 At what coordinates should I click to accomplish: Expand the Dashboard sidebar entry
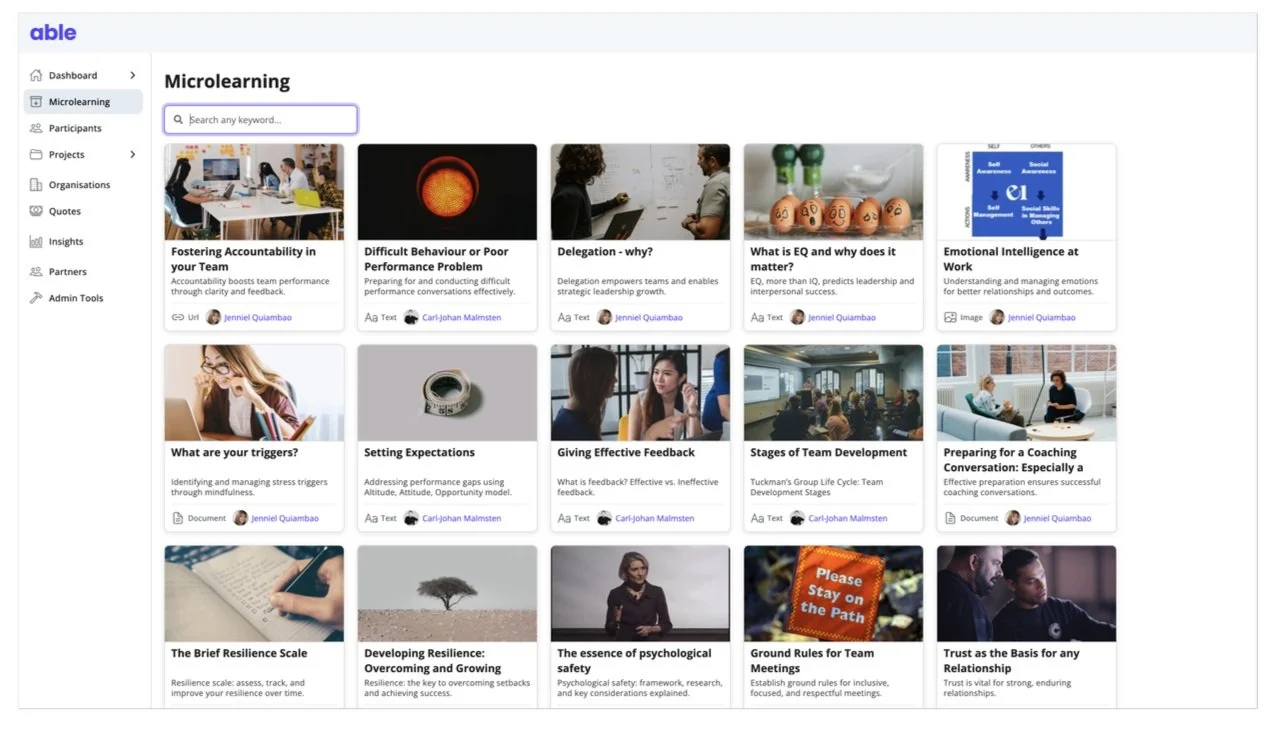tap(131, 74)
